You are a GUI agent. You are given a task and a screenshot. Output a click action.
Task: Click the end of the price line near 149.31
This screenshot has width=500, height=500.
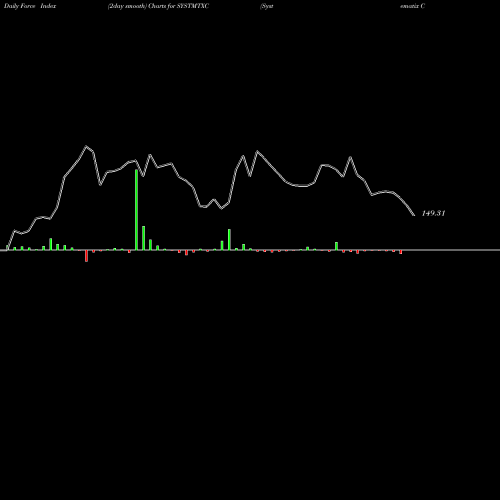pos(414,215)
